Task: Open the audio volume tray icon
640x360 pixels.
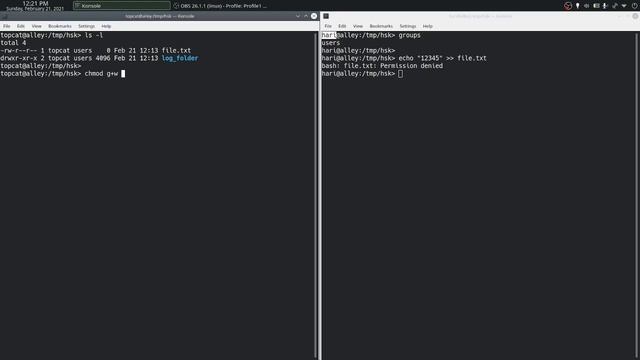Action: tap(587, 6)
